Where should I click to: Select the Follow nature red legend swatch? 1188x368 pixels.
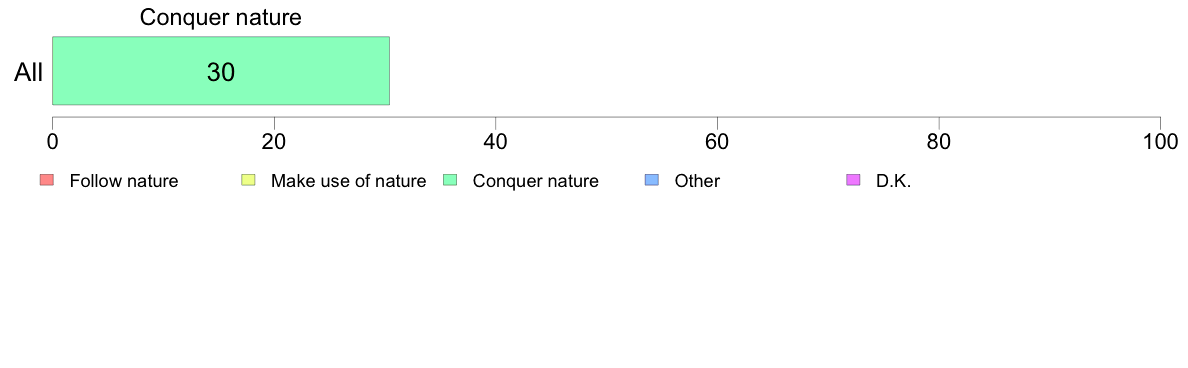tap(46, 180)
